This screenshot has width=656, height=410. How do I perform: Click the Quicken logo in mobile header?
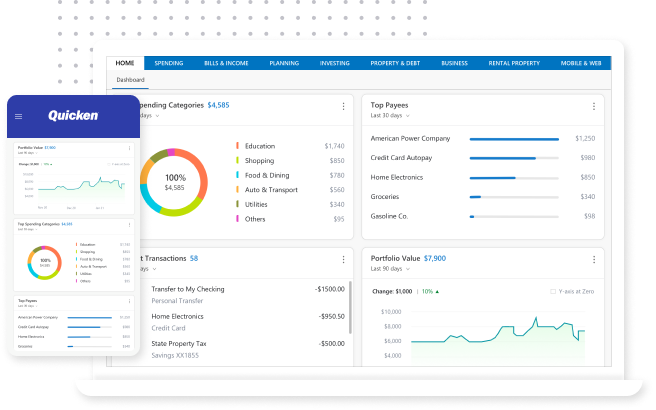pos(73,116)
